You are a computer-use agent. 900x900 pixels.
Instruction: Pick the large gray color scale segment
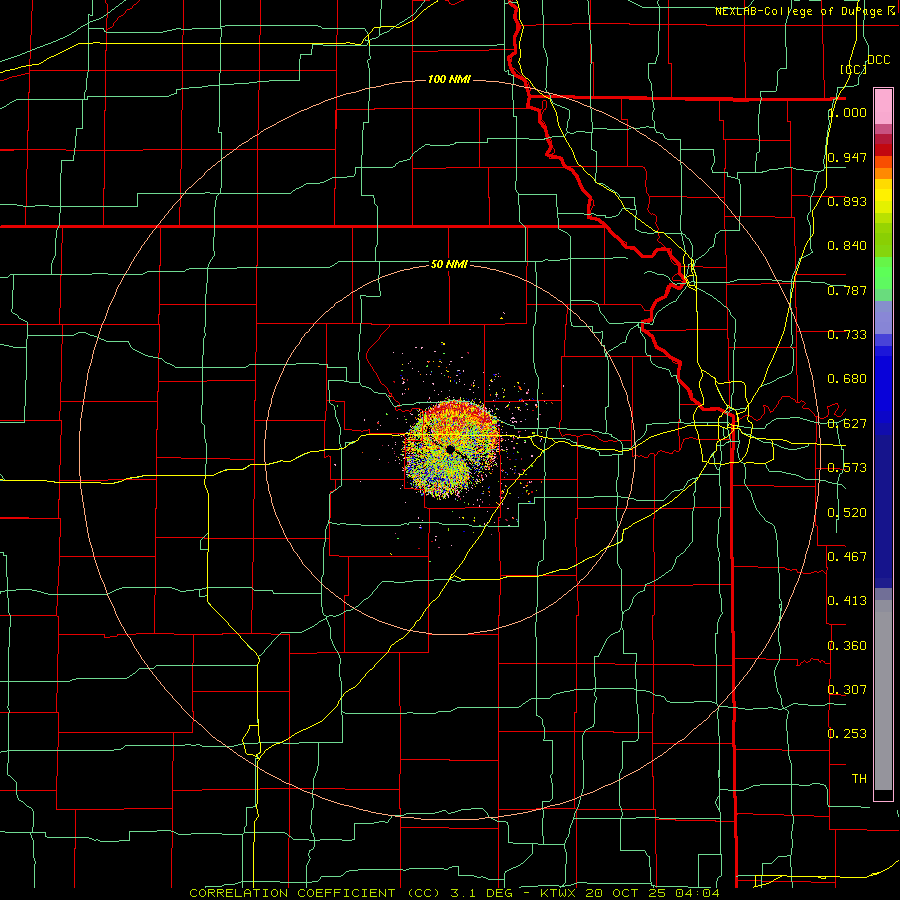[883, 695]
